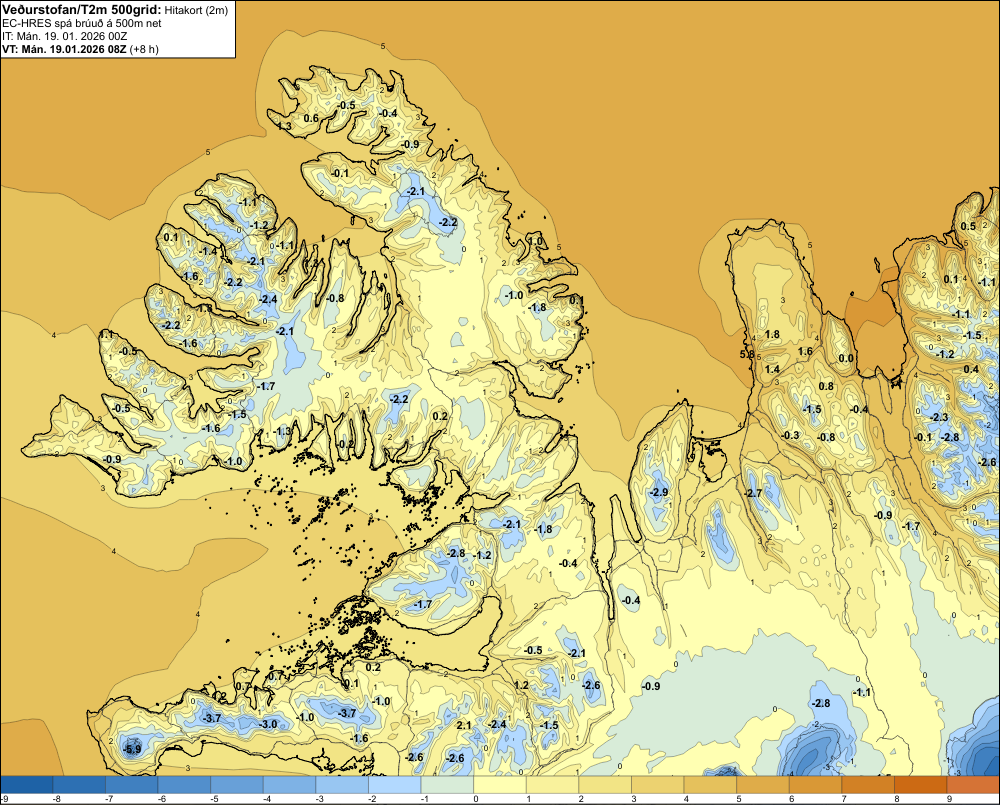Screen dimensions: 1000x805
Task: Click the initial time 'IT: Mán. 19. 01. 2026 00Z'
Action: [x=65, y=36]
